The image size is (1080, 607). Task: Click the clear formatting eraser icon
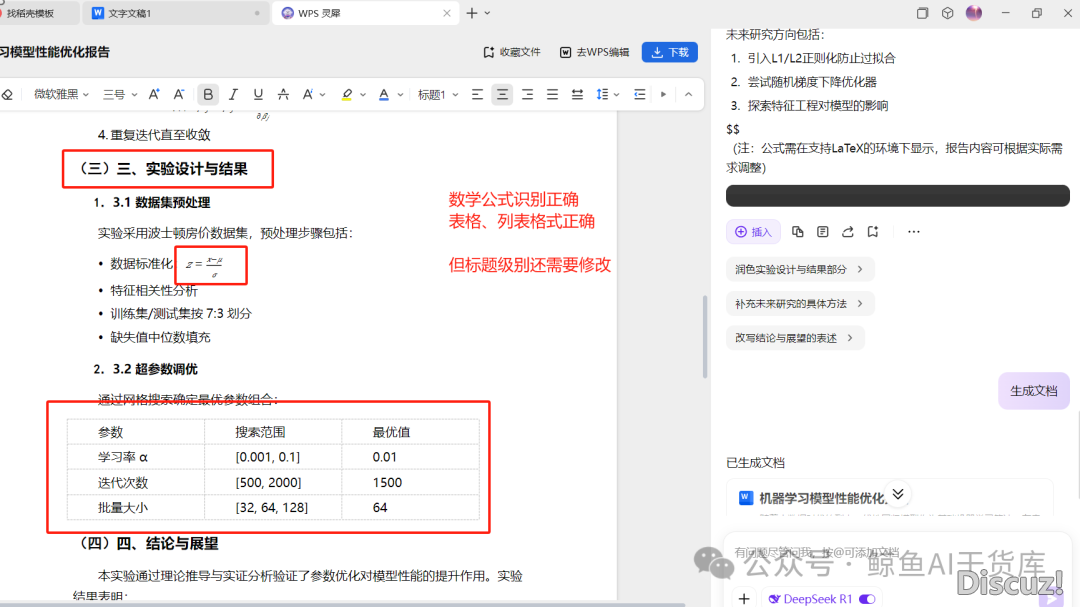(x=7, y=94)
